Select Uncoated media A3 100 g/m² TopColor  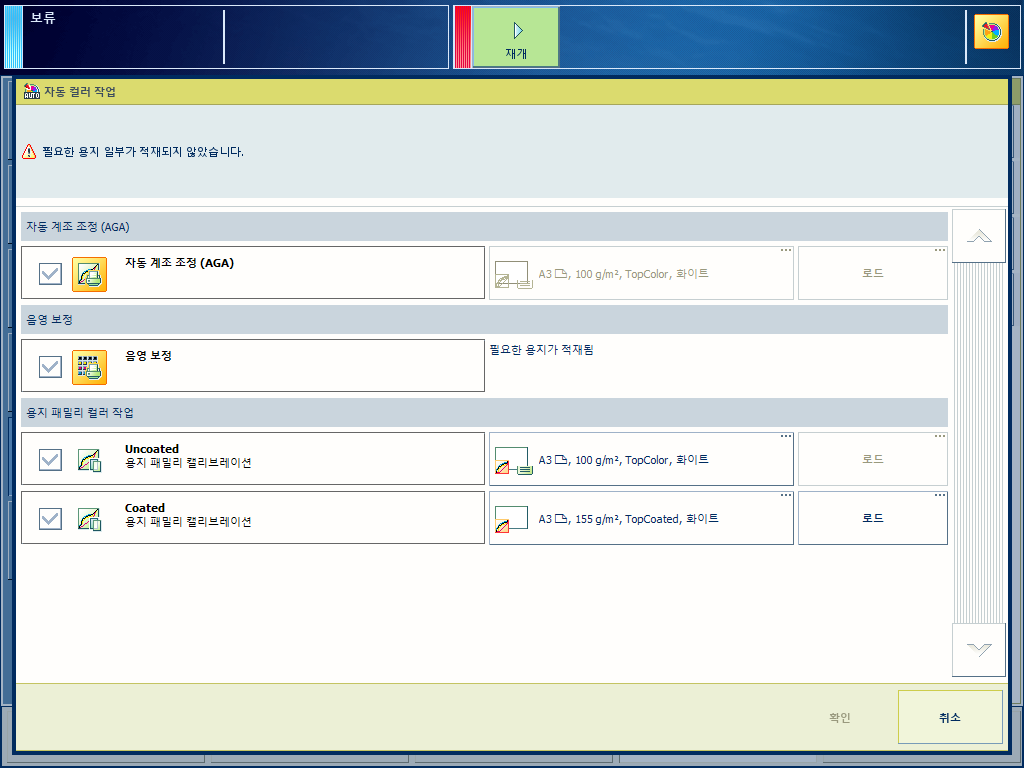(x=641, y=459)
